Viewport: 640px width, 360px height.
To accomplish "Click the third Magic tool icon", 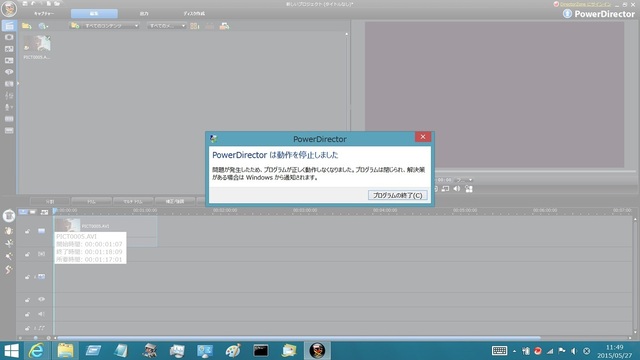I will [x=9, y=243].
